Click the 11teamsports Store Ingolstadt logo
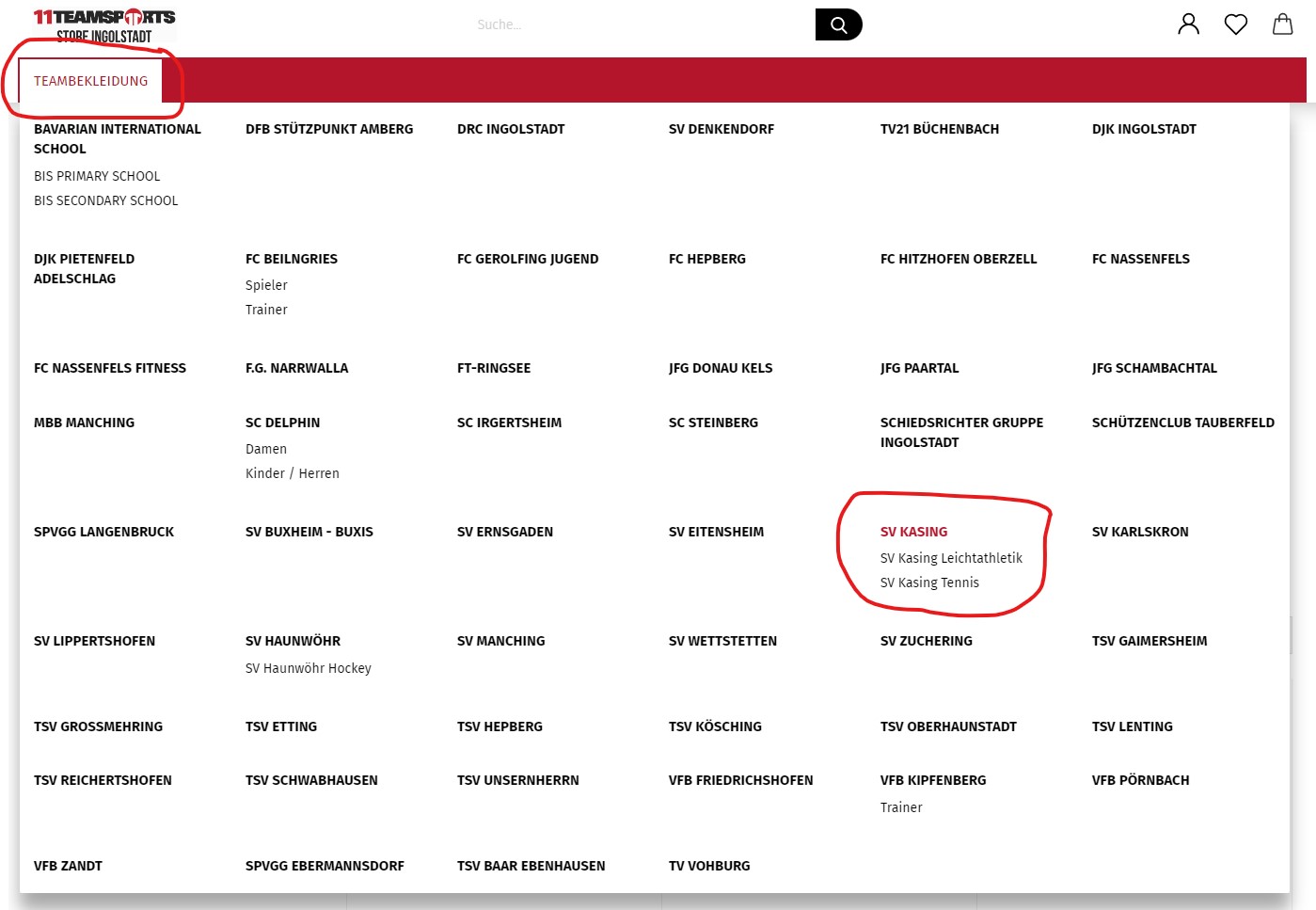Screen dimensions: 1316x910 coord(104,25)
